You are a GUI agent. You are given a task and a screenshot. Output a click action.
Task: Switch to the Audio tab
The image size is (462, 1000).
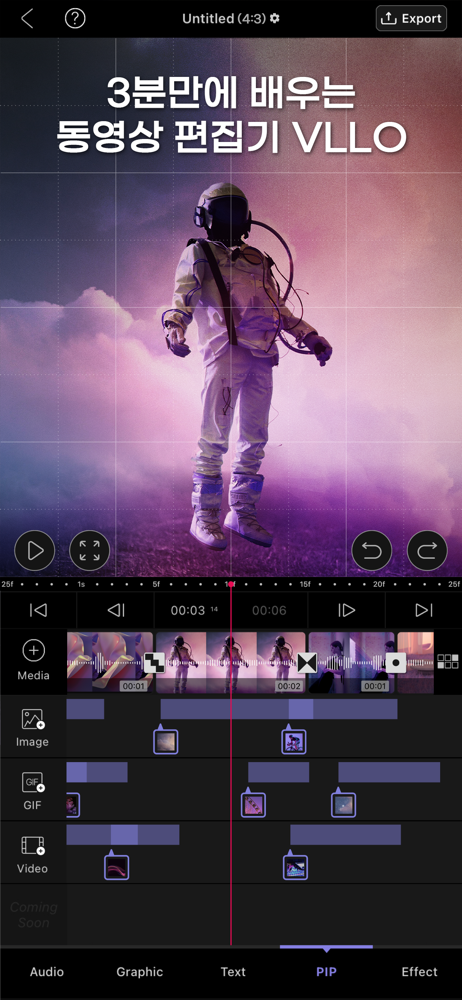(x=47, y=972)
